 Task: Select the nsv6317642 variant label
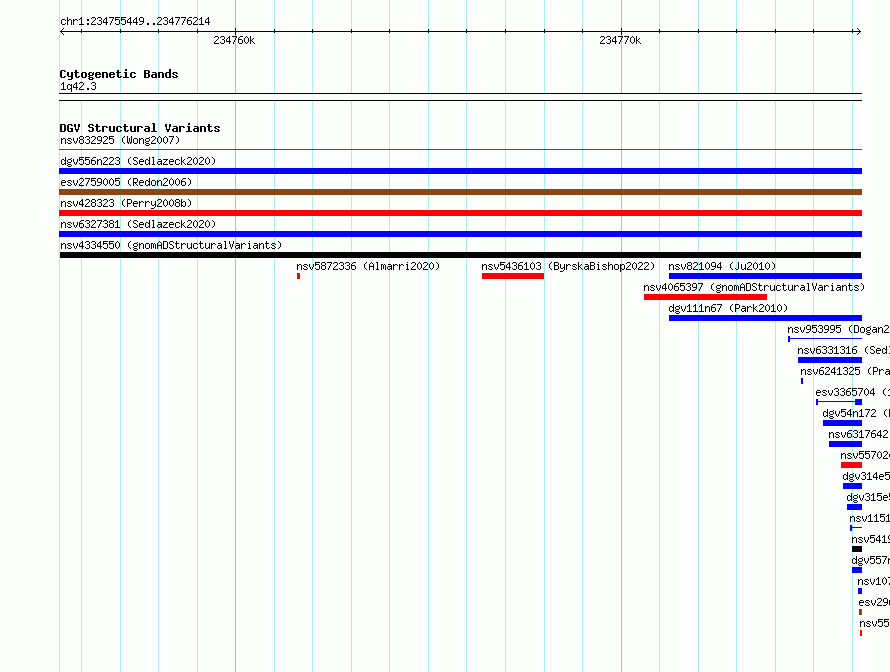point(859,434)
